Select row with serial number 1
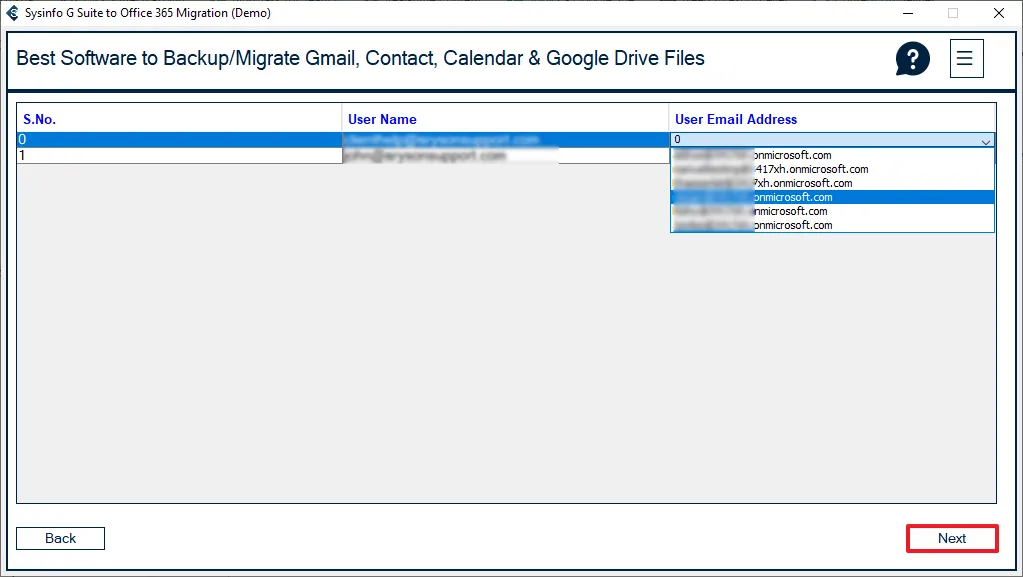 (x=179, y=155)
